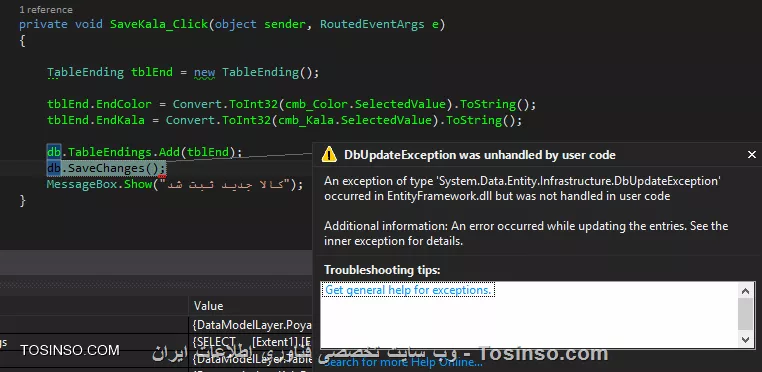Click SaveKala_Click method name
Screen dimensions: 762x372
pos(159,24)
